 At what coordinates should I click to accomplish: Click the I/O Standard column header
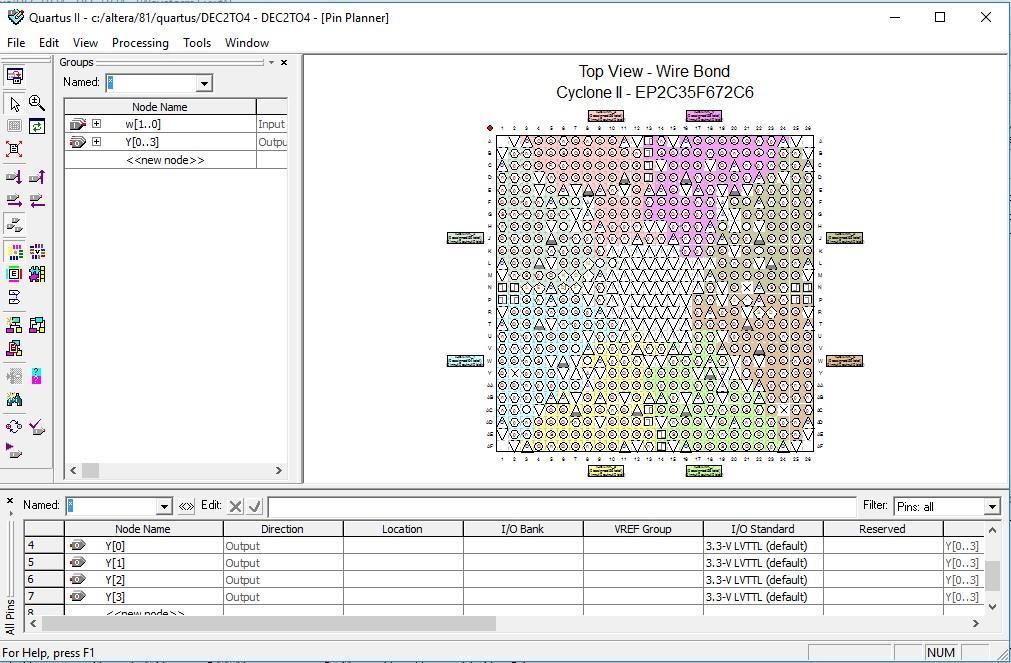(x=763, y=529)
